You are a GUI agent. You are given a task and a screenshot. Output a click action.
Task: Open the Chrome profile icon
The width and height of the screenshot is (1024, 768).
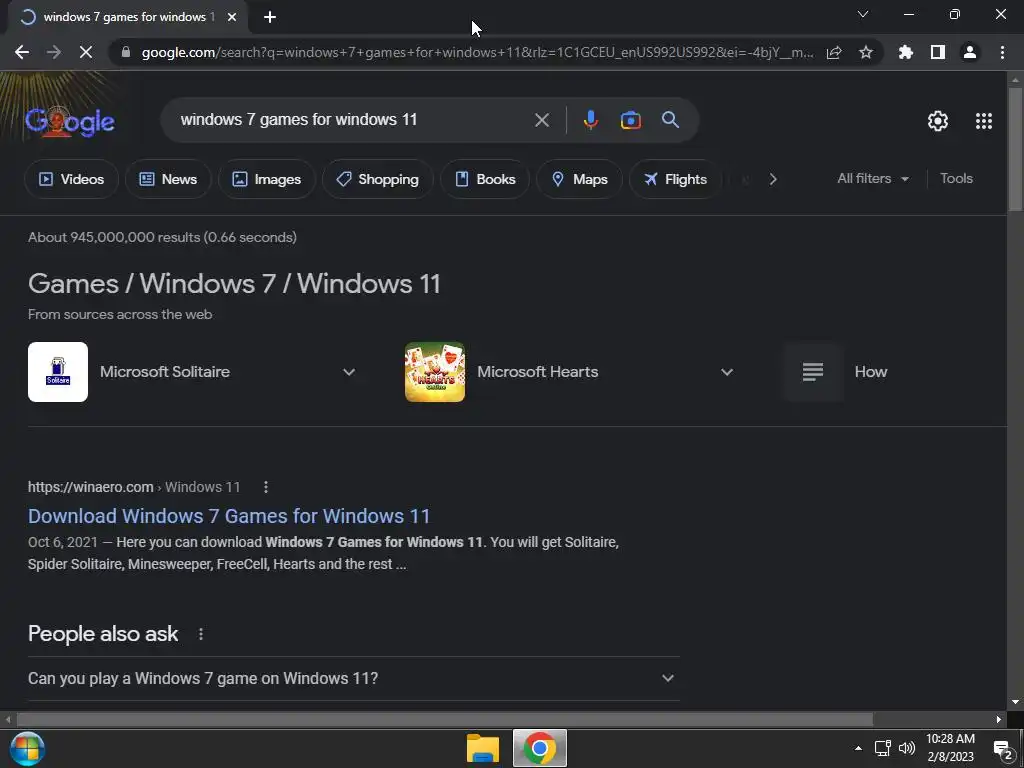tap(970, 52)
